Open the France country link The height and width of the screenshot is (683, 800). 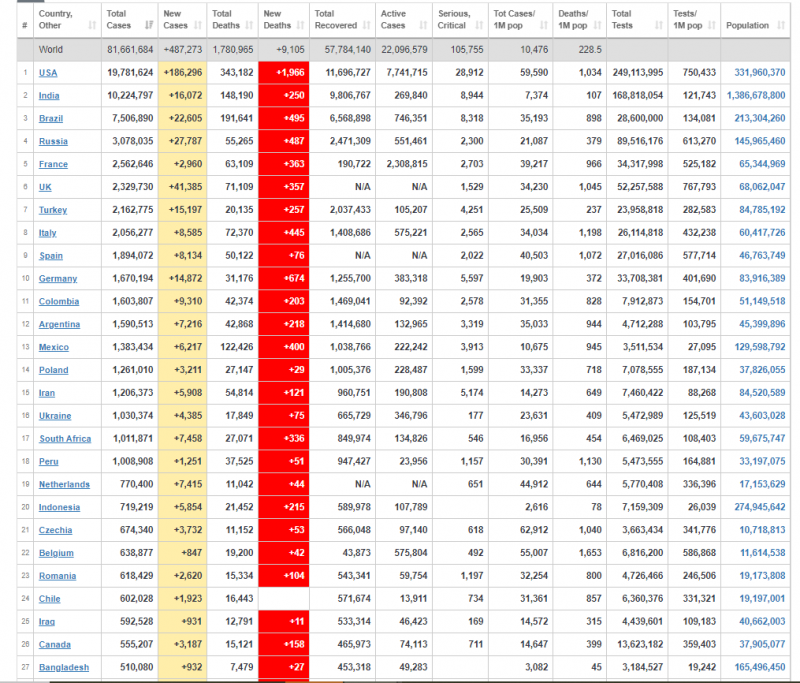53,164
